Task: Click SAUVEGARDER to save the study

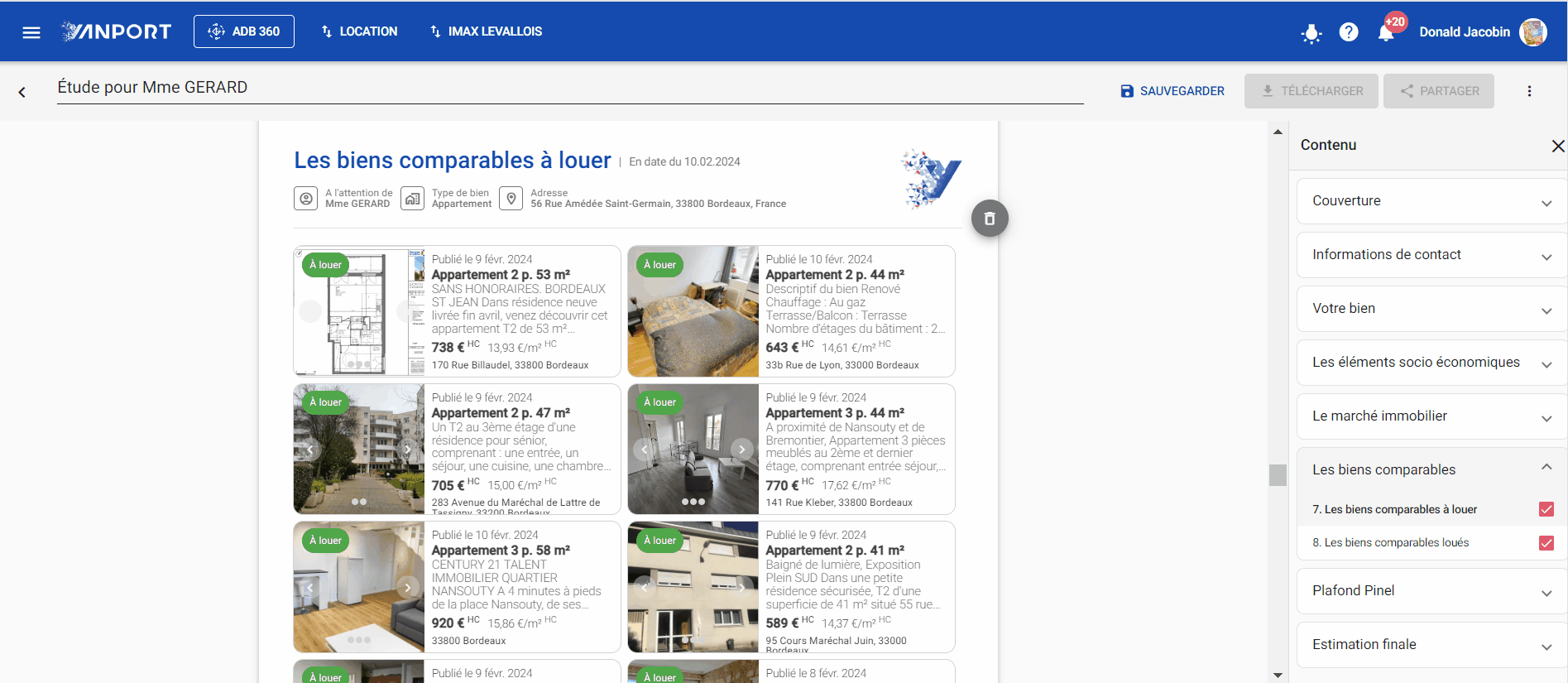Action: tap(1172, 91)
